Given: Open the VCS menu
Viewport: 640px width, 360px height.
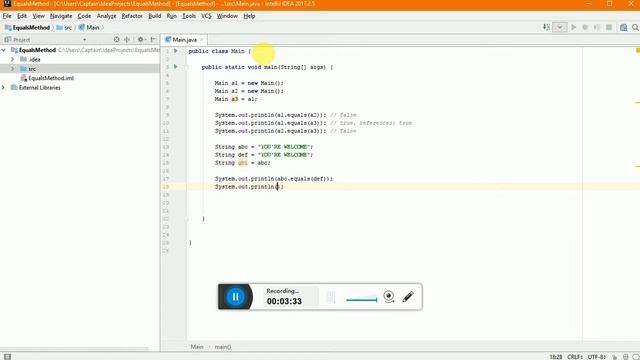Looking at the screenshot, I should pos(206,16).
